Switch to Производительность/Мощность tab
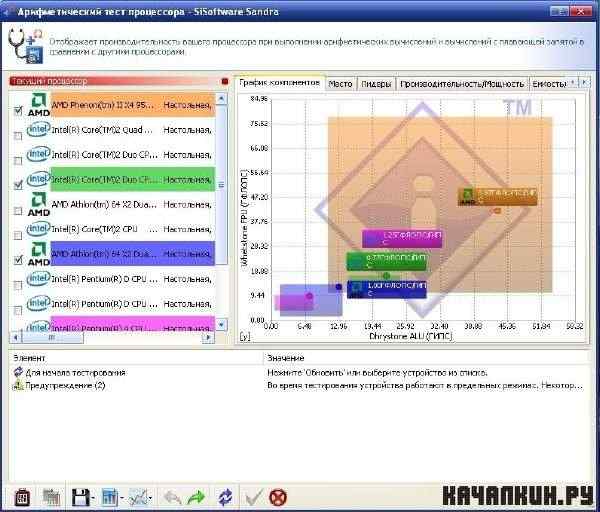Image resolution: width=600 pixels, height=512 pixels. [x=462, y=83]
